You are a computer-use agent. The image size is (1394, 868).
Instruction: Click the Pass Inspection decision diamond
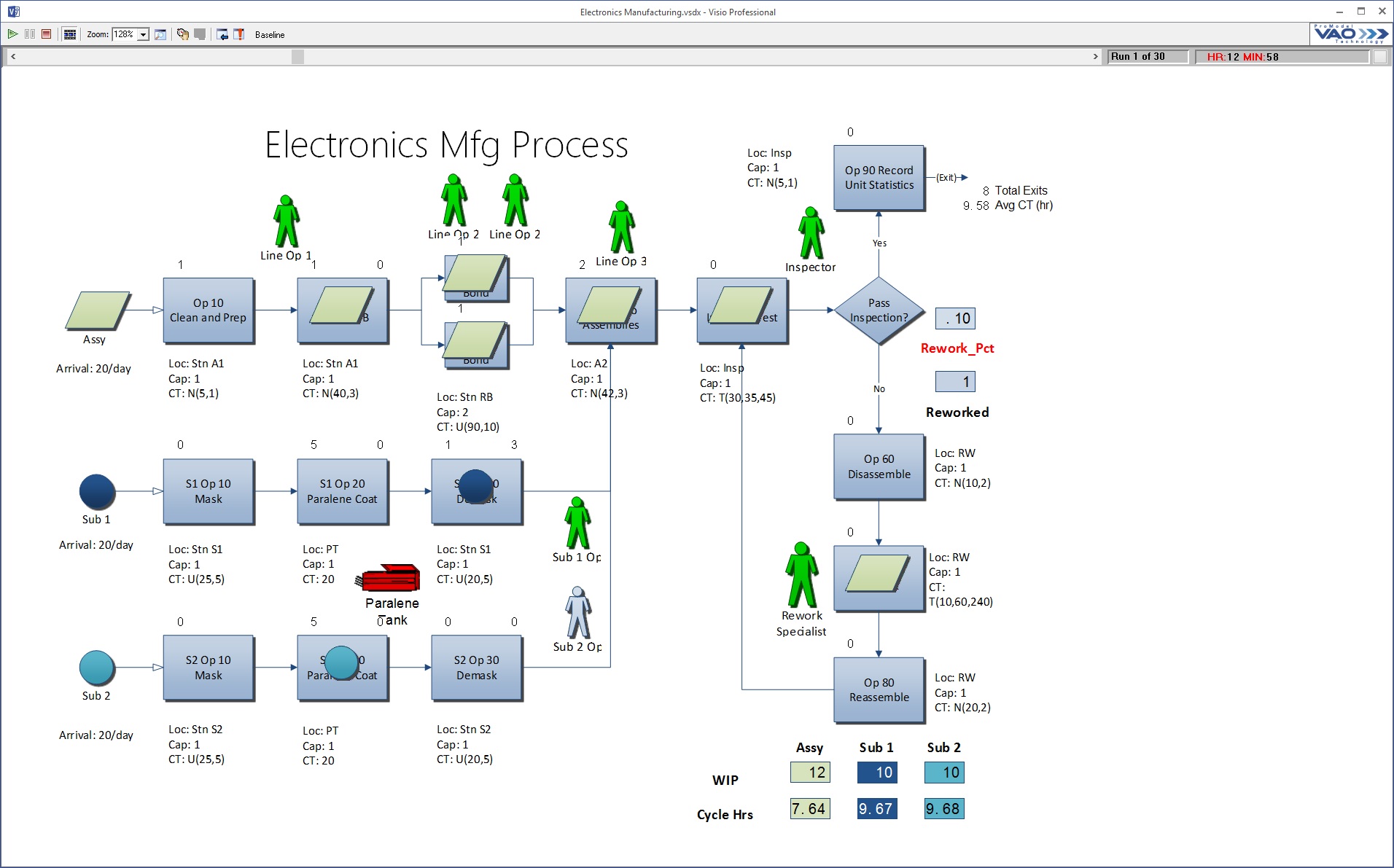(879, 310)
